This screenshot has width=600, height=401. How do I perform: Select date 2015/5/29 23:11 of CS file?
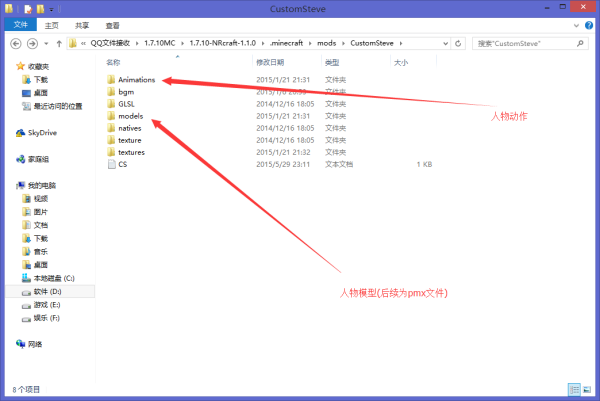click(283, 164)
